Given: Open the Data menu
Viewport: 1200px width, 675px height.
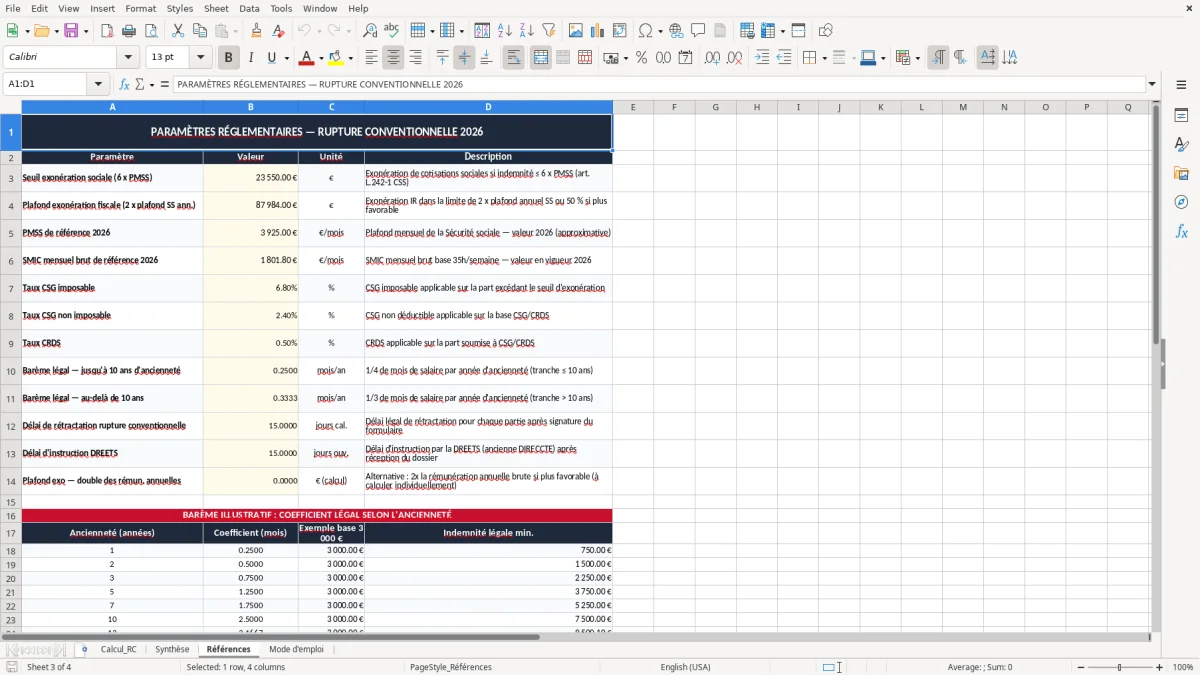Looking at the screenshot, I should pyautogui.click(x=250, y=8).
